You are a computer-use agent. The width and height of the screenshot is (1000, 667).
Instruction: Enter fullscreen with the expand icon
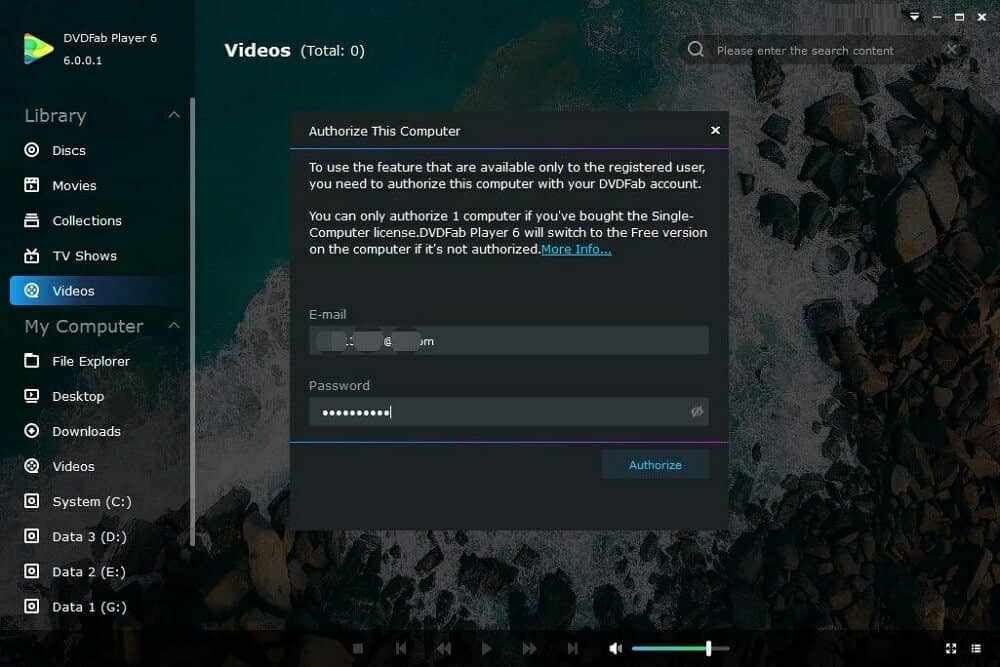[951, 649]
